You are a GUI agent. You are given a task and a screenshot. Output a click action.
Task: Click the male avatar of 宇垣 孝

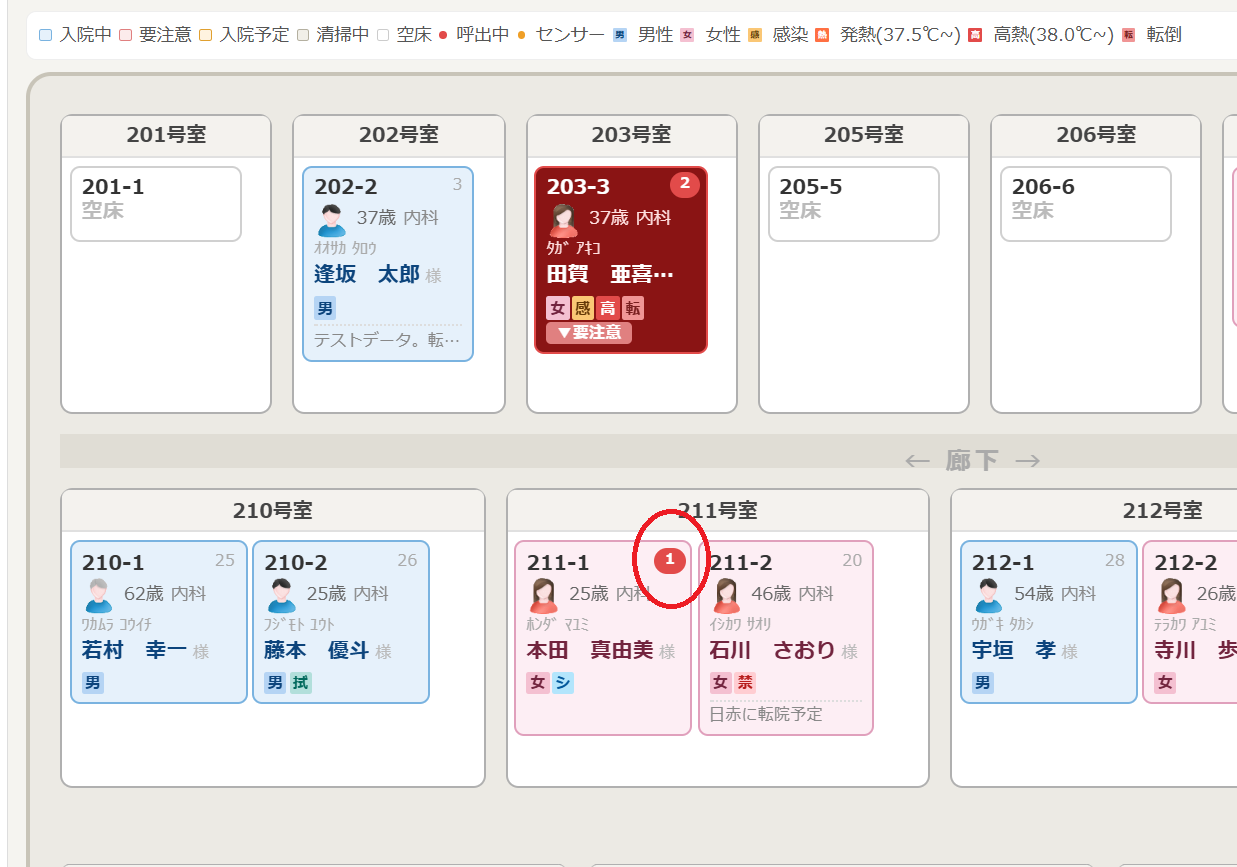click(x=989, y=595)
